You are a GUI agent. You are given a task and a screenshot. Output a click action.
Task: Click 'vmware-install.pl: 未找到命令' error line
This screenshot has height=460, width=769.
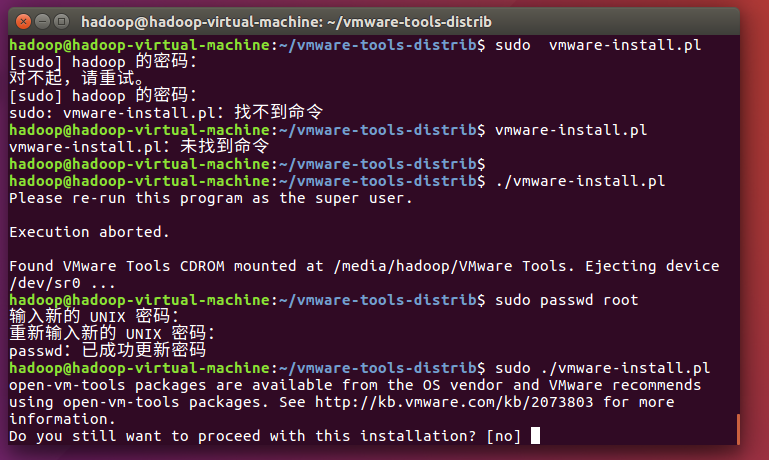pos(138,147)
